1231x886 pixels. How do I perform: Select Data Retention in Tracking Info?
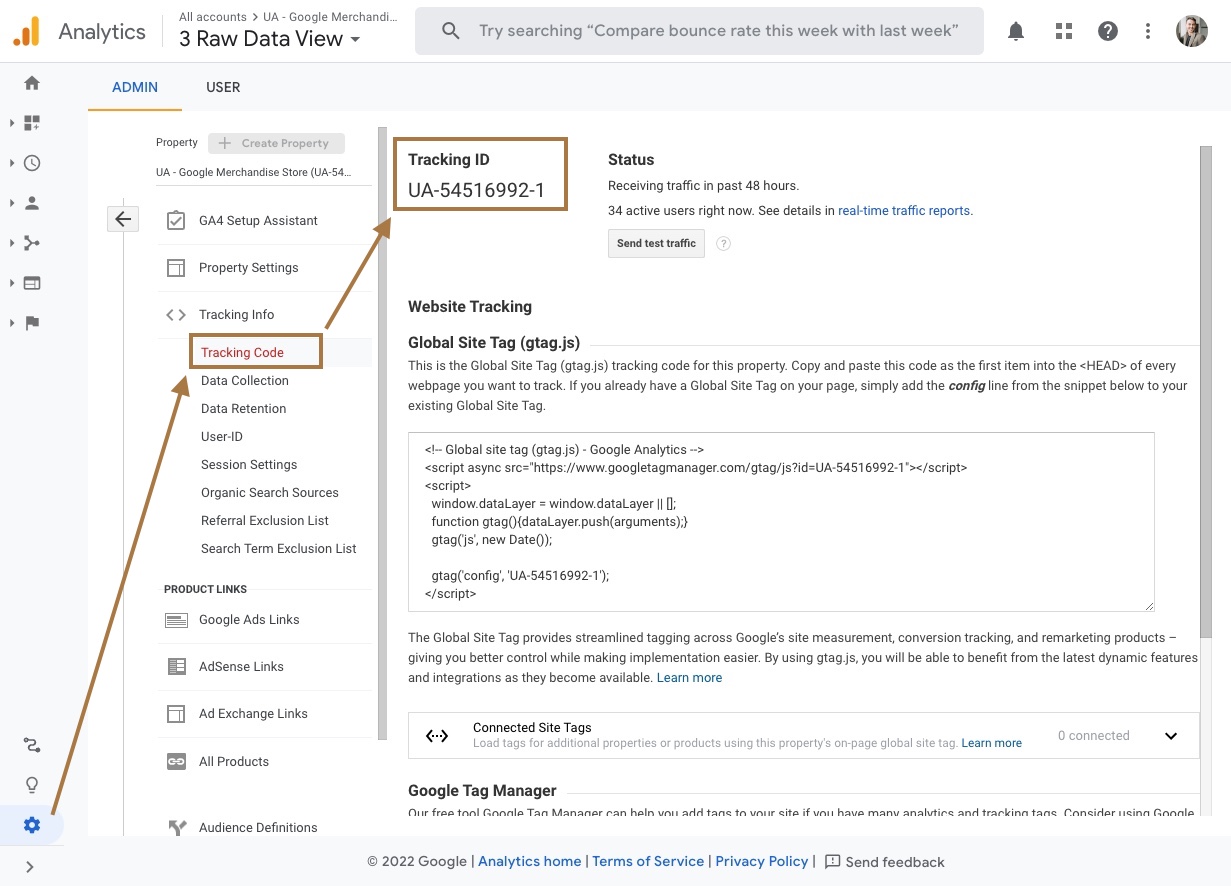coord(244,408)
